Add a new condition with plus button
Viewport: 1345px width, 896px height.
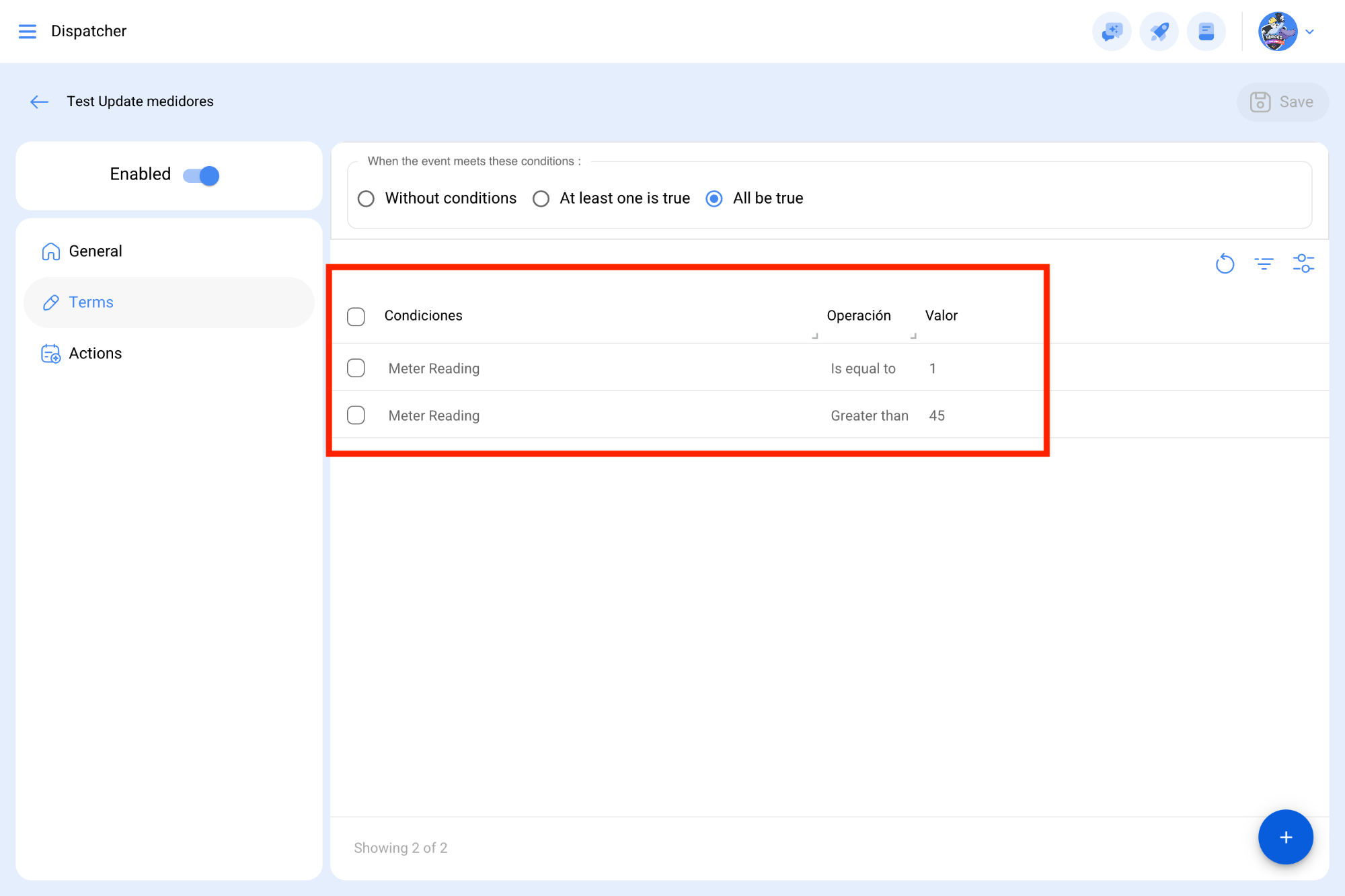coord(1285,837)
